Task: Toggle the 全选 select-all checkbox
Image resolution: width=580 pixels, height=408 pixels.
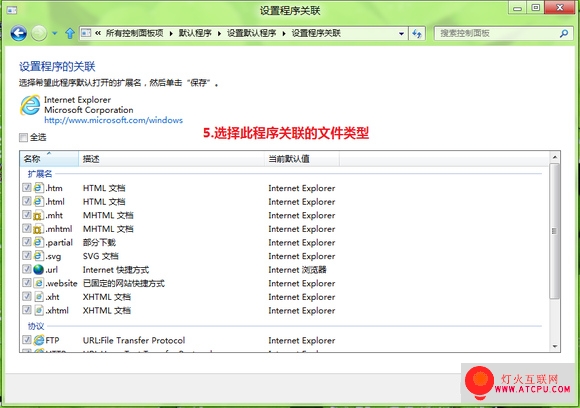Action: tap(23, 138)
